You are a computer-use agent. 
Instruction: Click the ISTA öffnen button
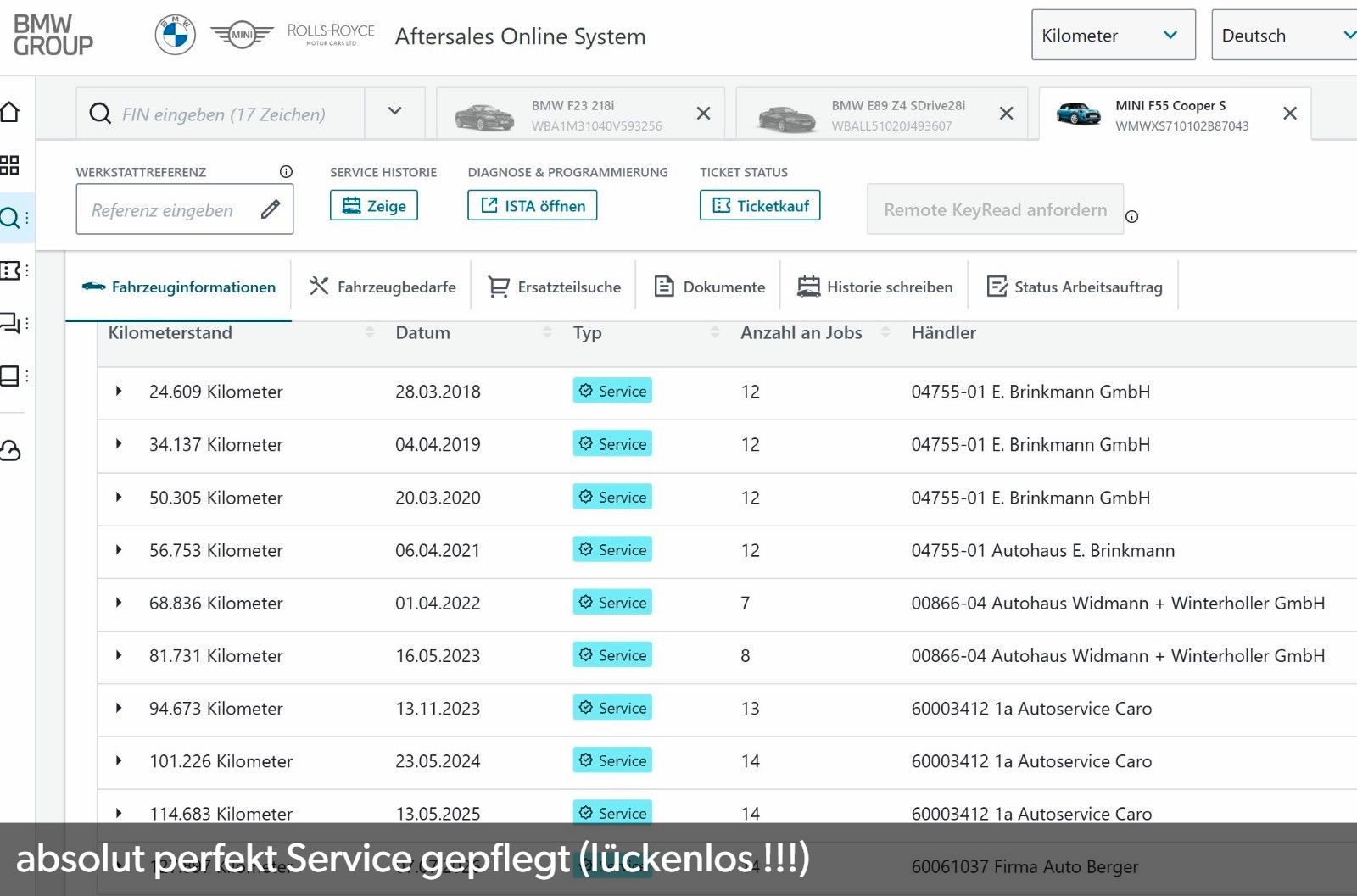click(533, 205)
